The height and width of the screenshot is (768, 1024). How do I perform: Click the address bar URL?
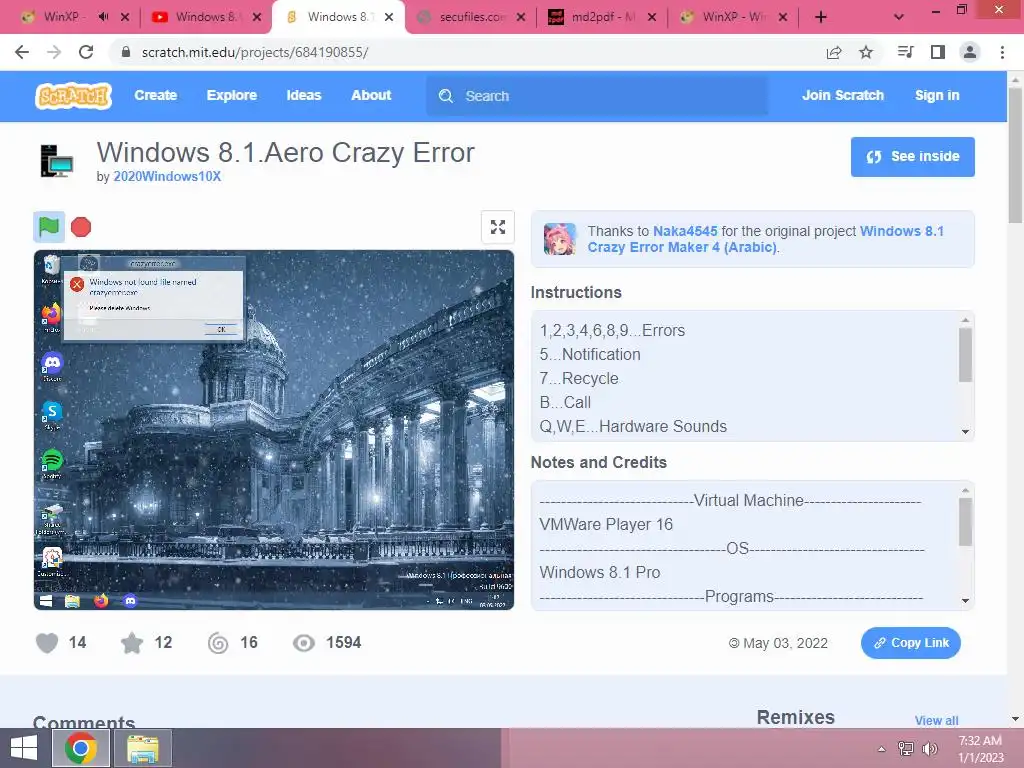point(255,52)
